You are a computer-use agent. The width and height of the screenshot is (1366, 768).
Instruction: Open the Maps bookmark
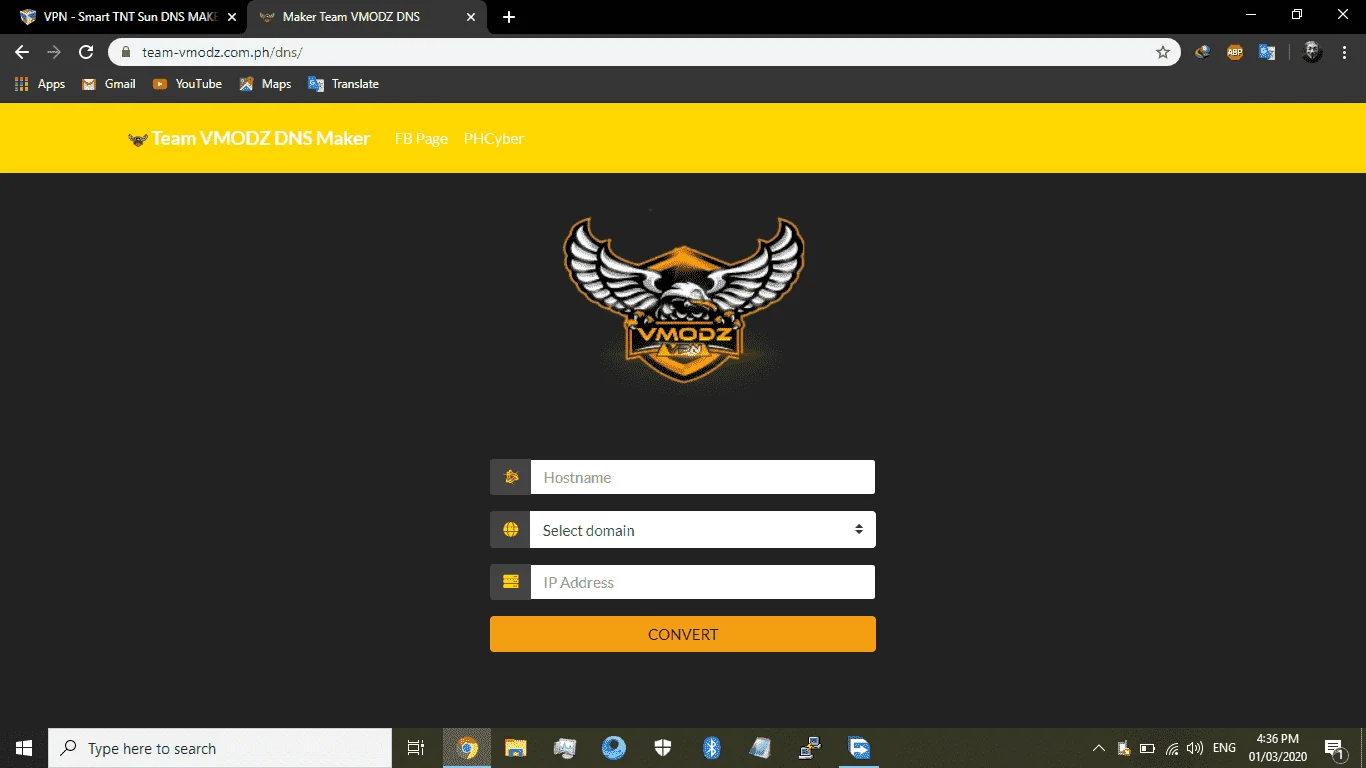coord(265,84)
